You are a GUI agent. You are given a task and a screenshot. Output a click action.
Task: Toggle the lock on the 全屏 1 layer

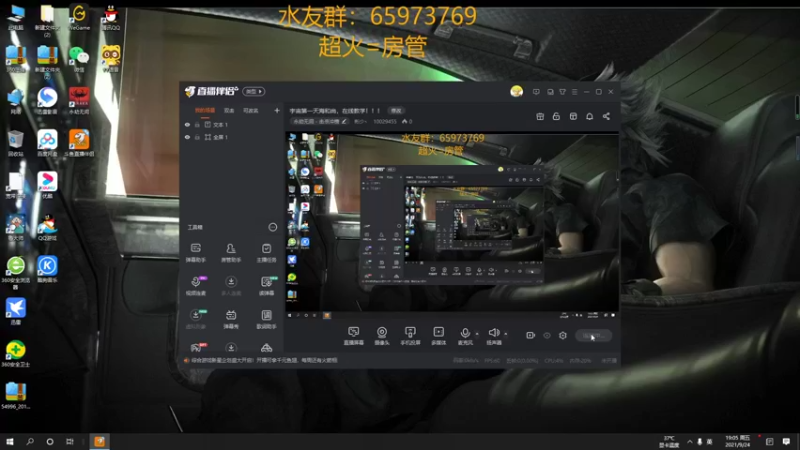click(x=197, y=137)
